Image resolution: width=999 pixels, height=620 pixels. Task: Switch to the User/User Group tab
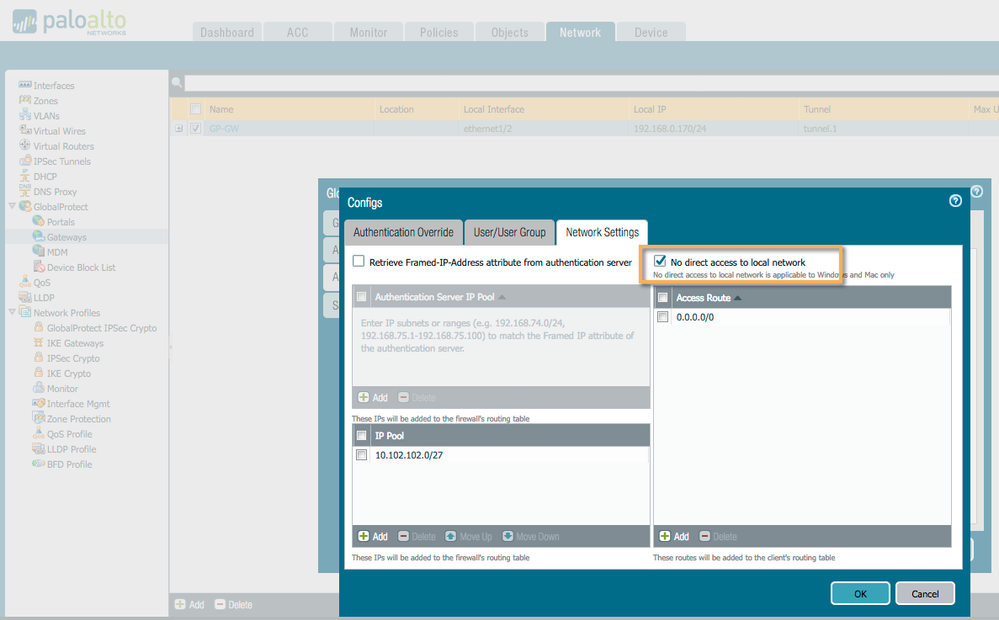[x=509, y=233]
